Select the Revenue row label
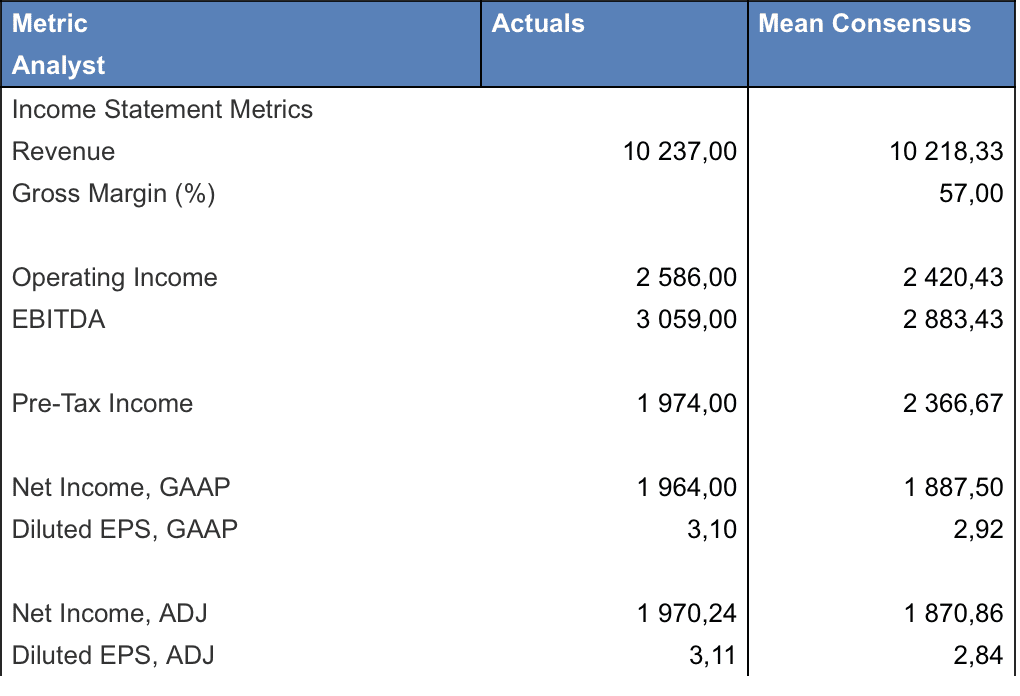 tap(63, 151)
